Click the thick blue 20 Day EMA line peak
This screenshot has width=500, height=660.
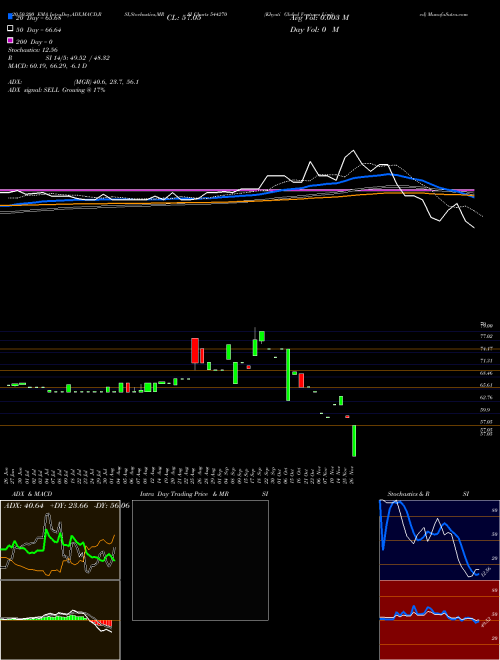387,173
